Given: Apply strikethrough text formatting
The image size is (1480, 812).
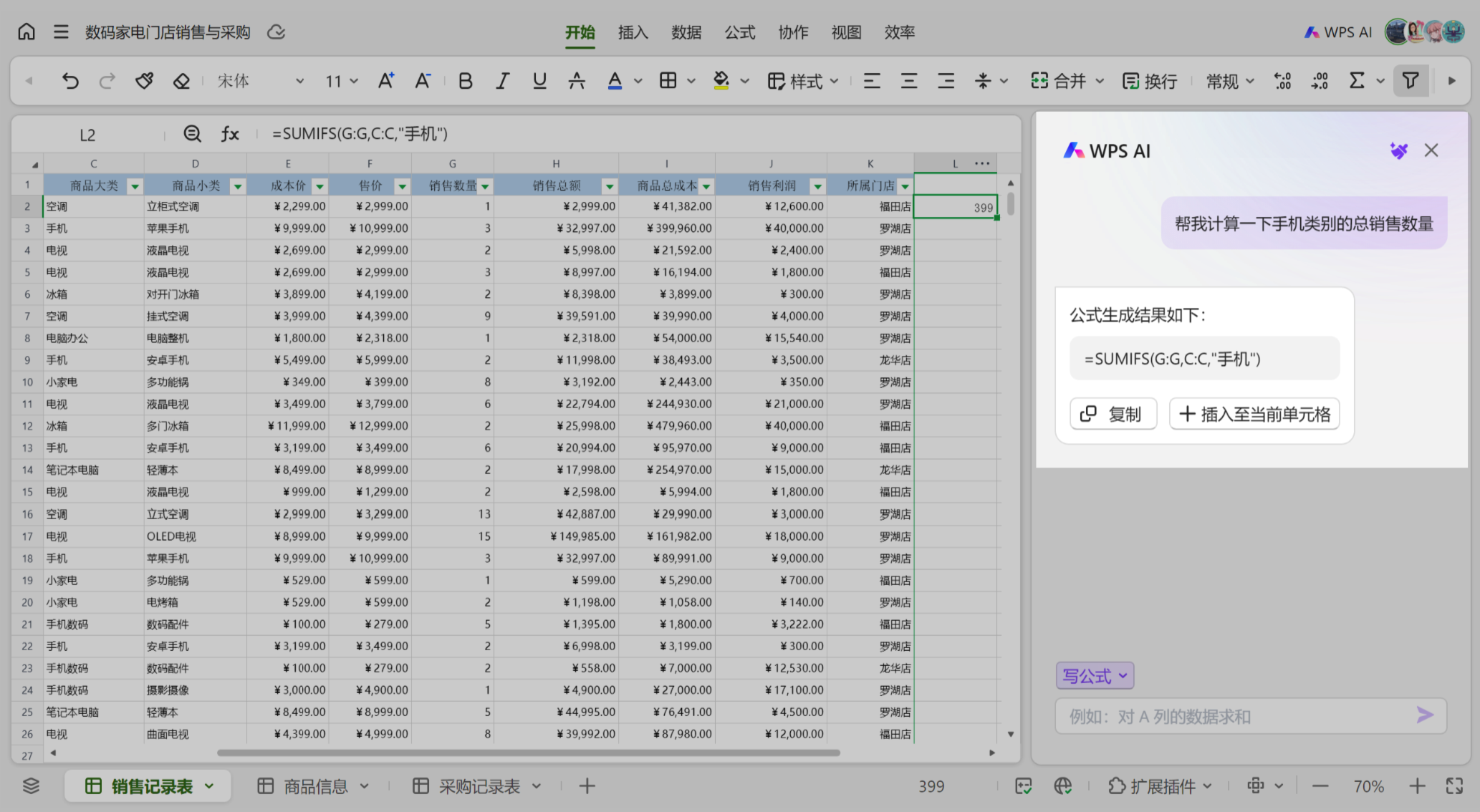Looking at the screenshot, I should click(x=577, y=81).
